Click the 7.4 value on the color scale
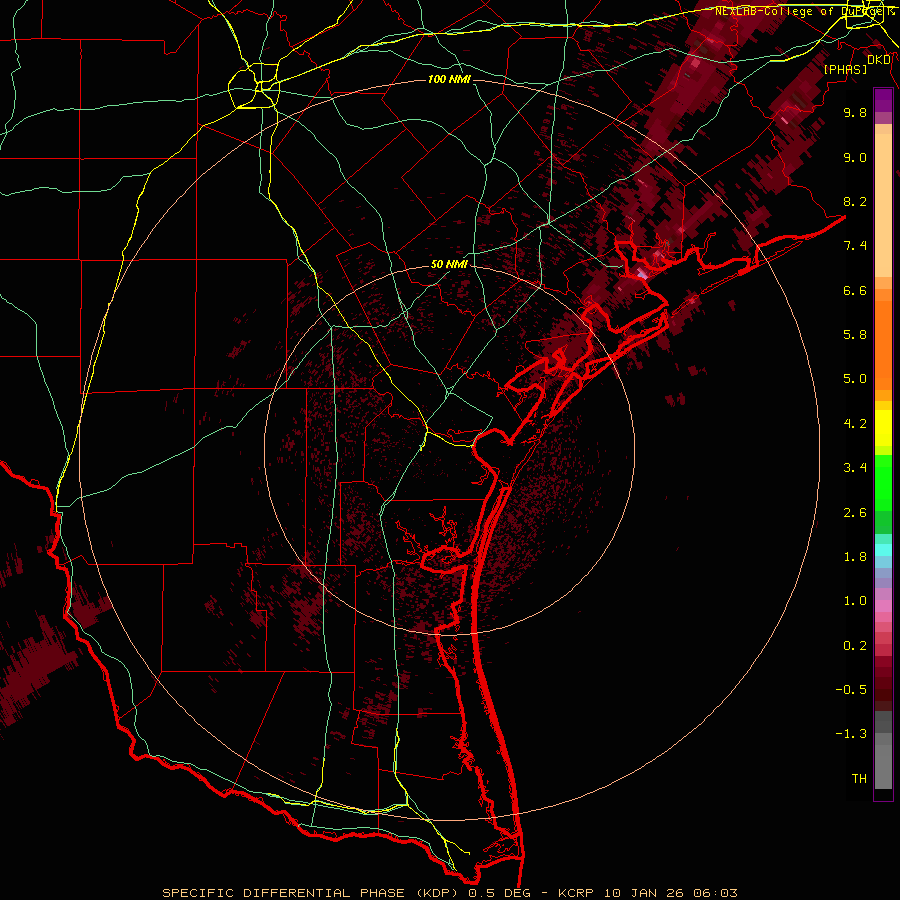This screenshot has height=900, width=900. coord(855,246)
